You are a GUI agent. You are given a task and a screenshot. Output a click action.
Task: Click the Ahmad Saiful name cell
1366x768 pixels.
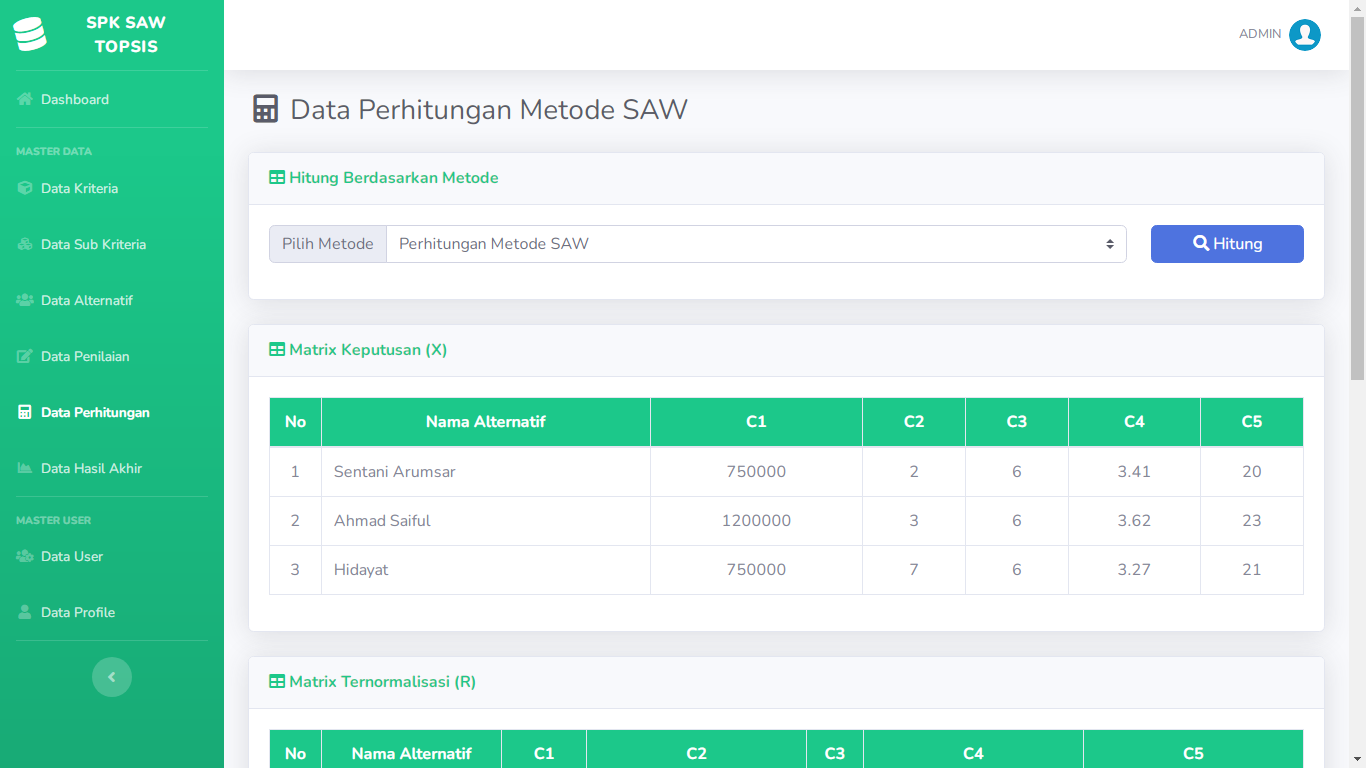[x=486, y=520]
